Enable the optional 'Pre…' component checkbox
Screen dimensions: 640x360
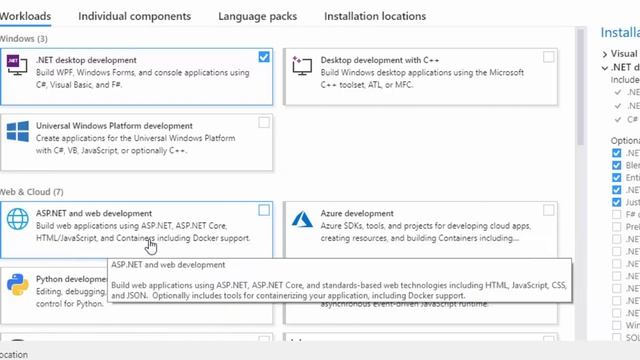click(617, 227)
